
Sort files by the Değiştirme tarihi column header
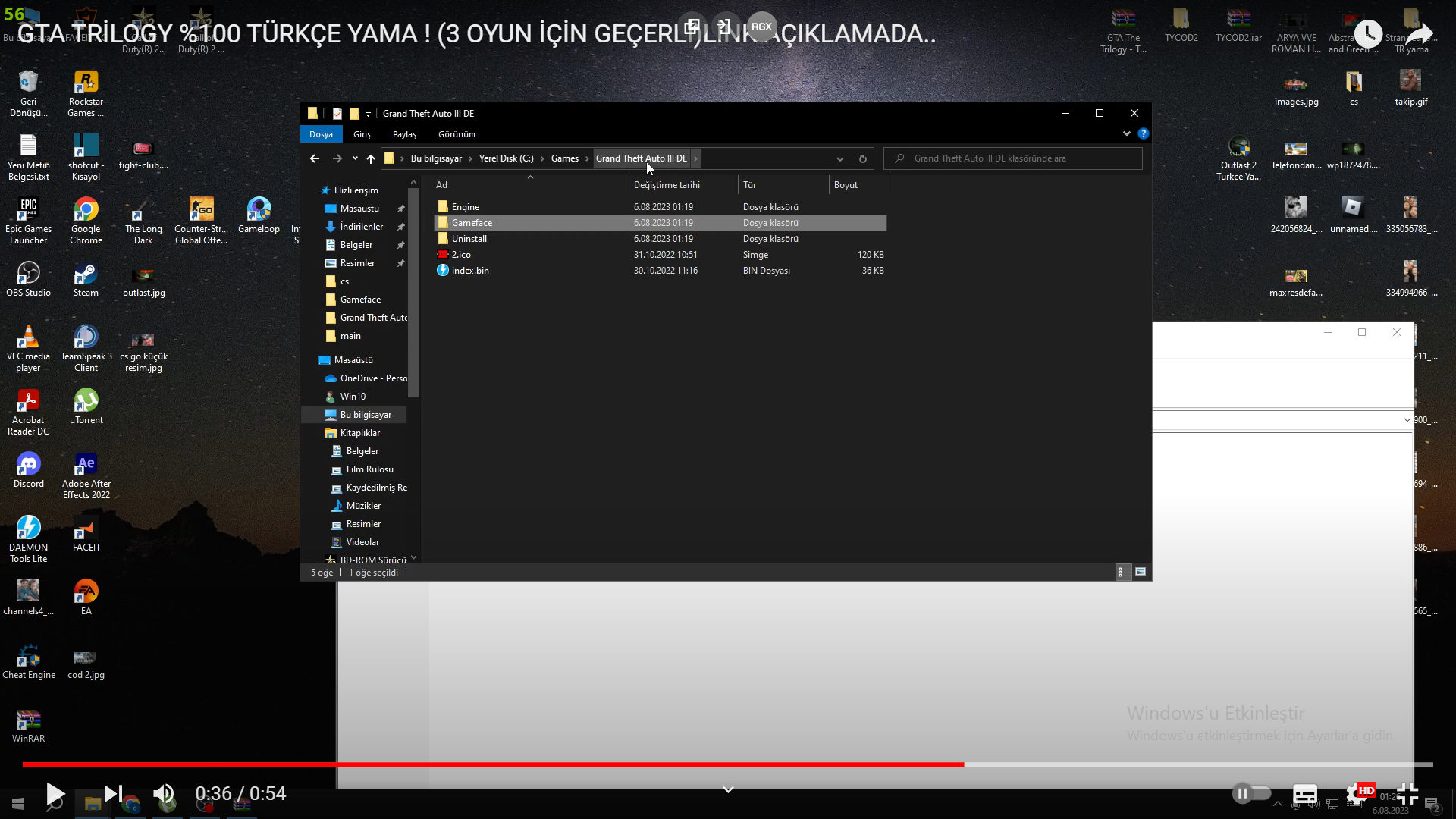point(667,185)
